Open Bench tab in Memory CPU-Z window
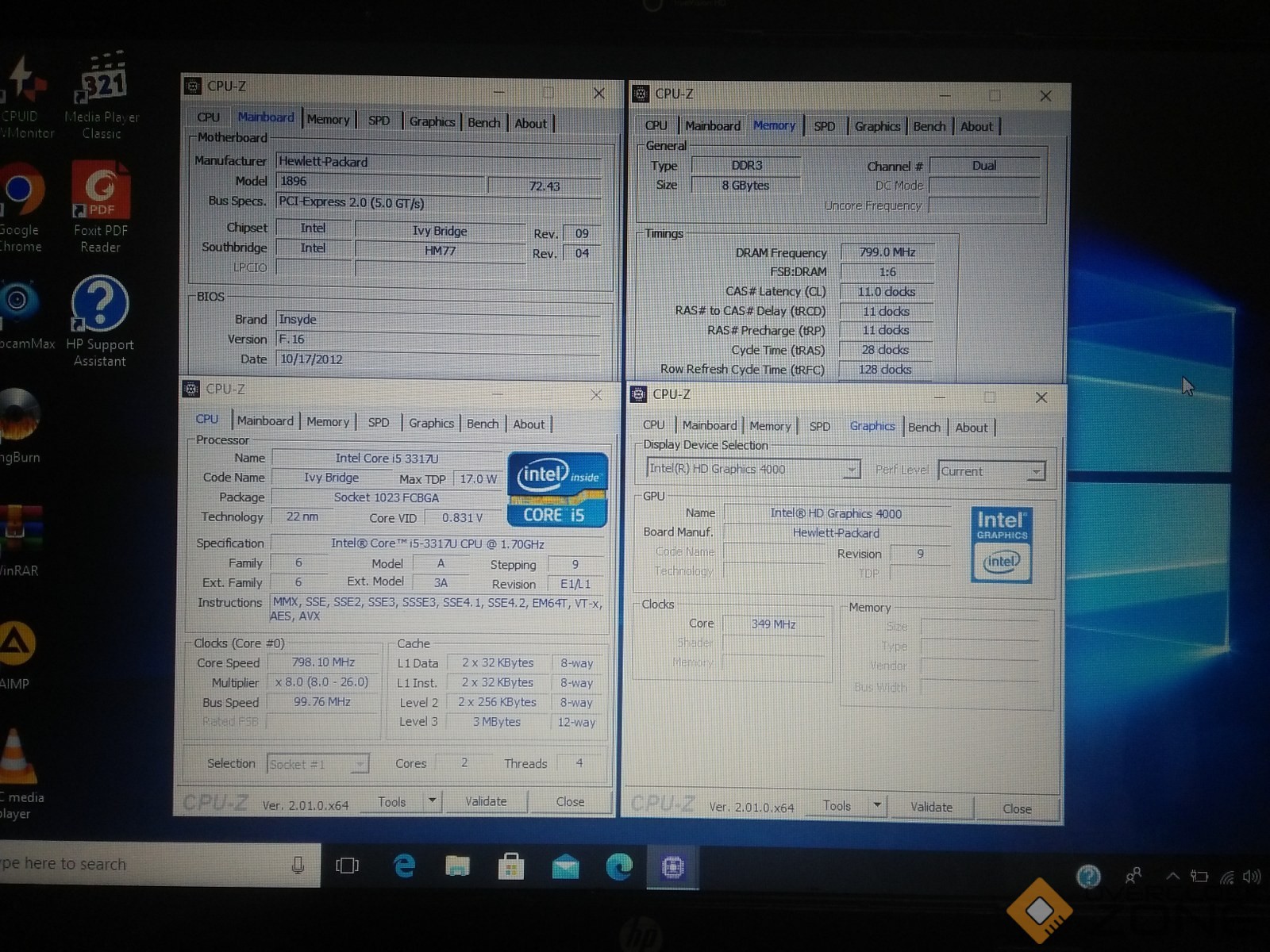This screenshot has height=952, width=1270. [x=929, y=126]
